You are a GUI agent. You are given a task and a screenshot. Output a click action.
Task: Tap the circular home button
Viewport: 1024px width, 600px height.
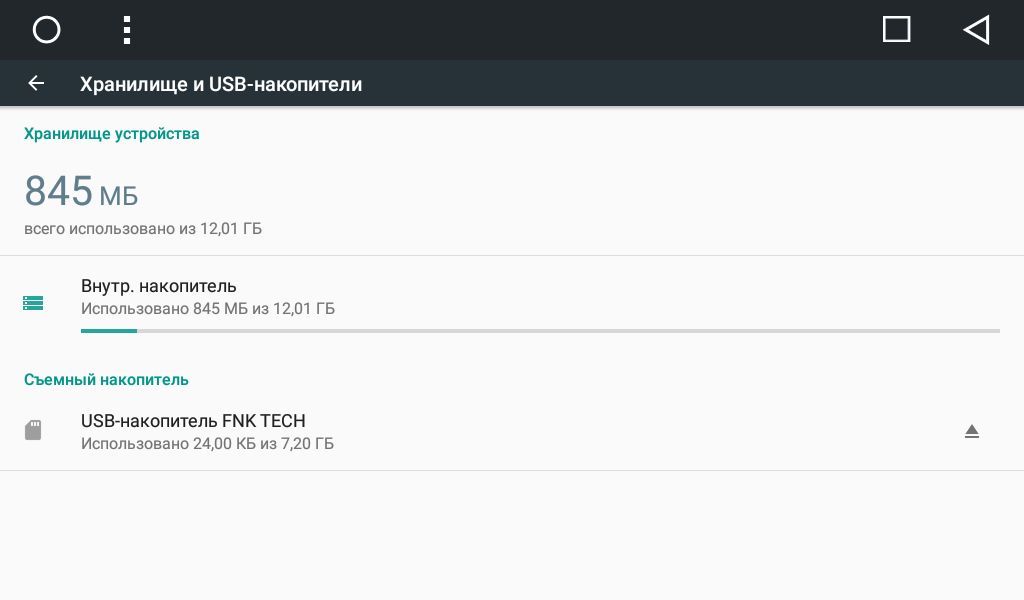tap(46, 30)
